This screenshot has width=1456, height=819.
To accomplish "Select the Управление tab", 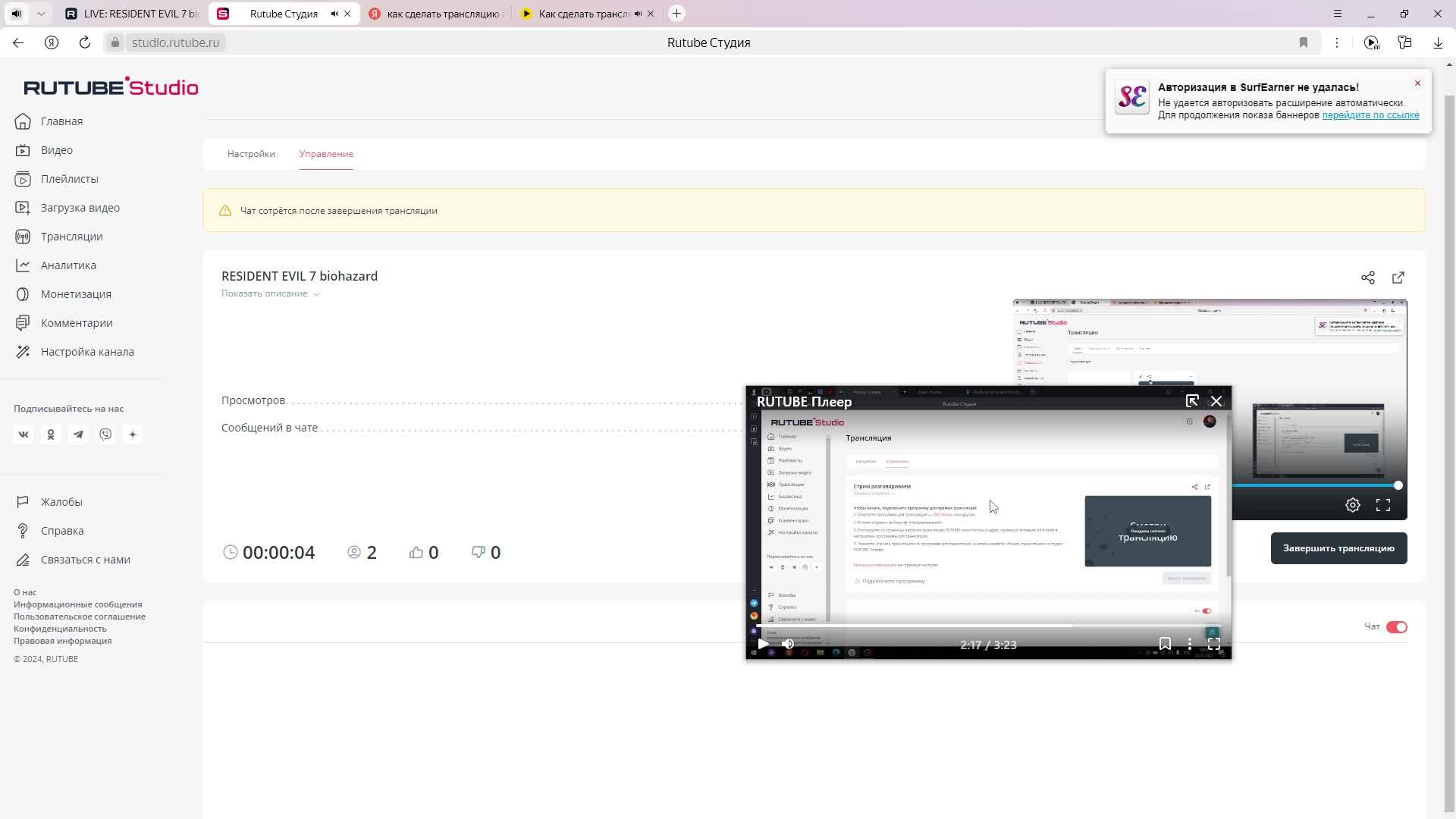I will (x=326, y=154).
